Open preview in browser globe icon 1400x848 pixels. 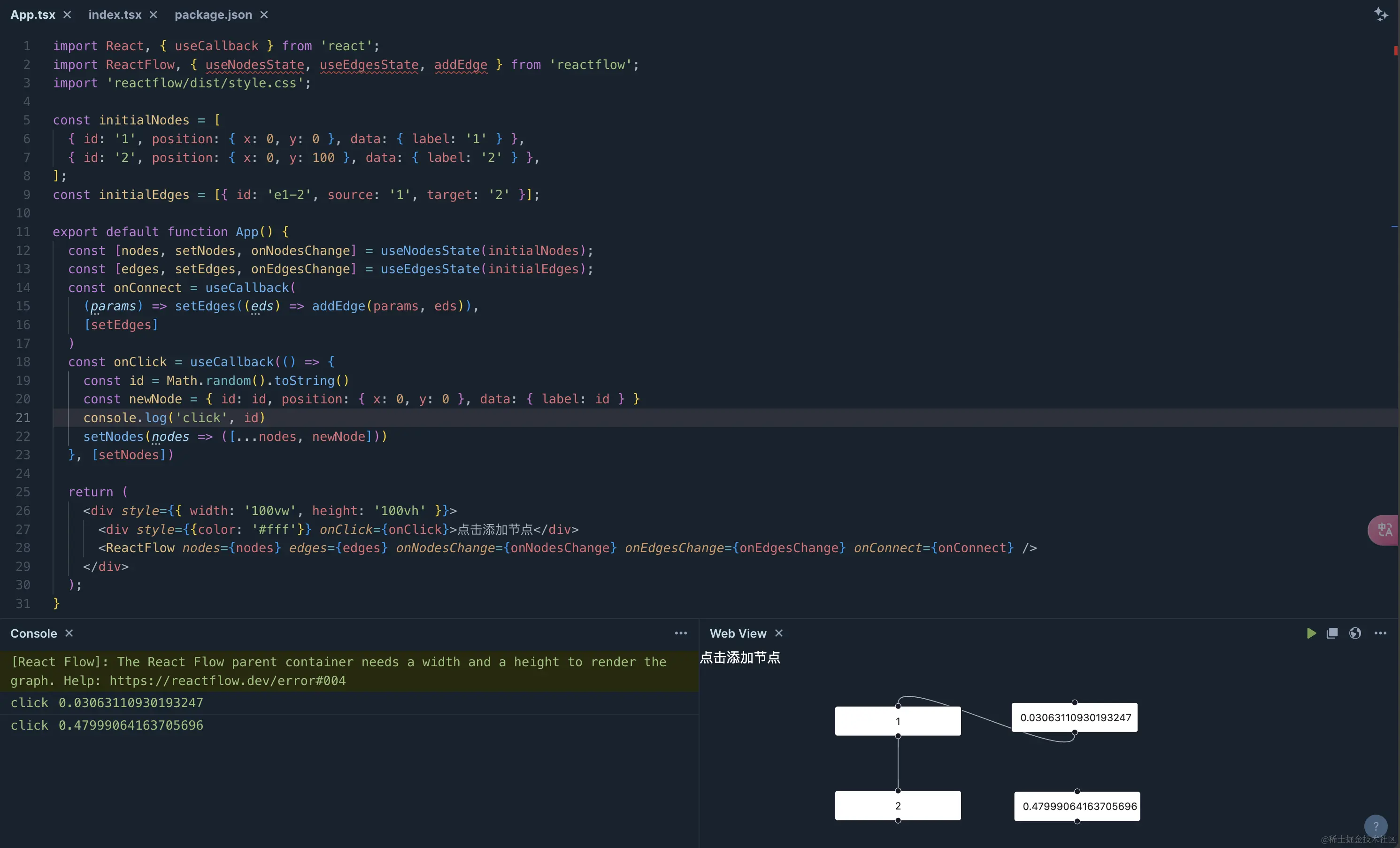click(1355, 633)
